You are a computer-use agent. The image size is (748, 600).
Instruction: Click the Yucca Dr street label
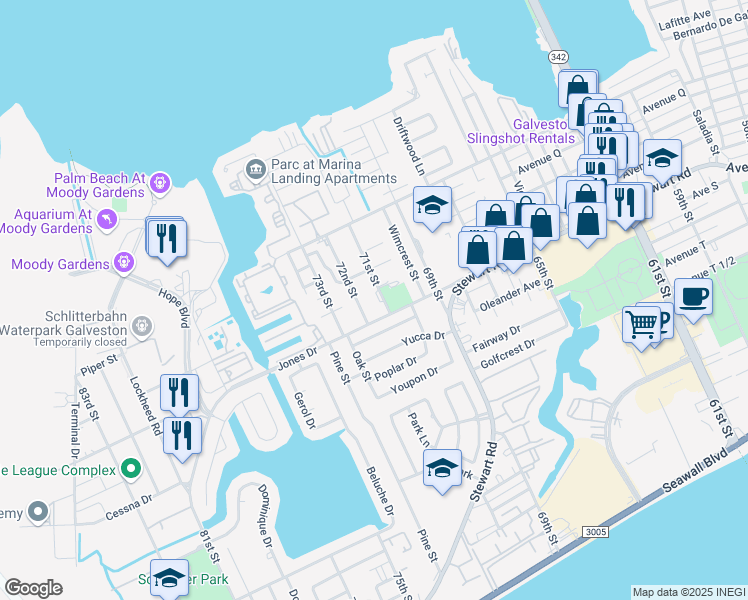pos(423,338)
